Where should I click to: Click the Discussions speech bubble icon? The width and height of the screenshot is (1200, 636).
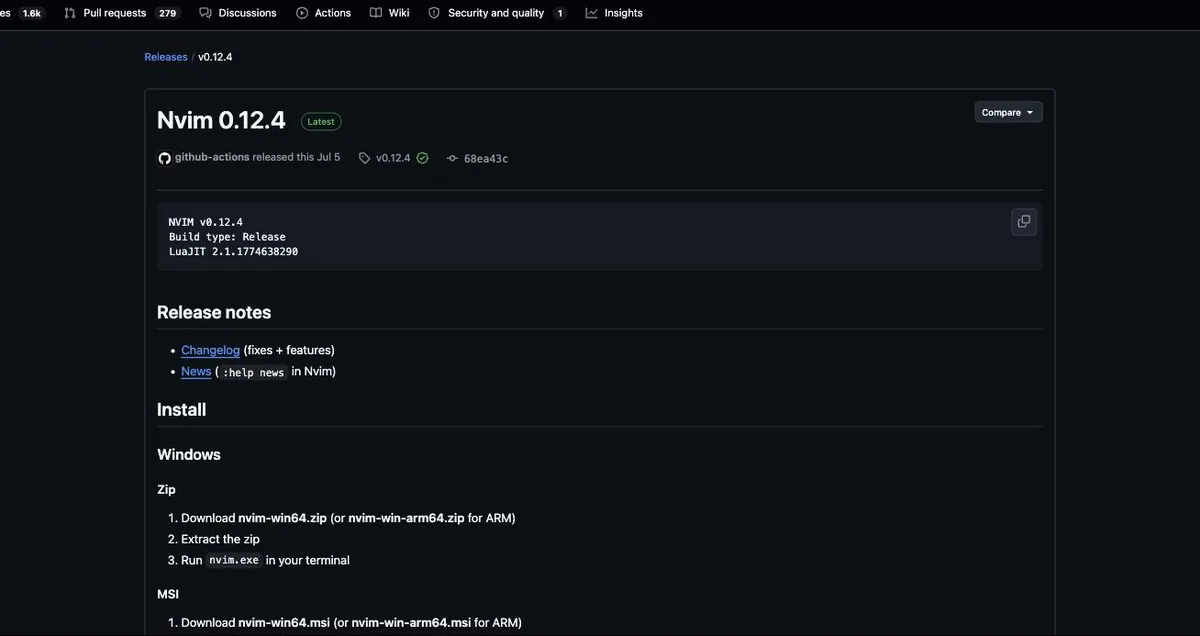pos(205,13)
